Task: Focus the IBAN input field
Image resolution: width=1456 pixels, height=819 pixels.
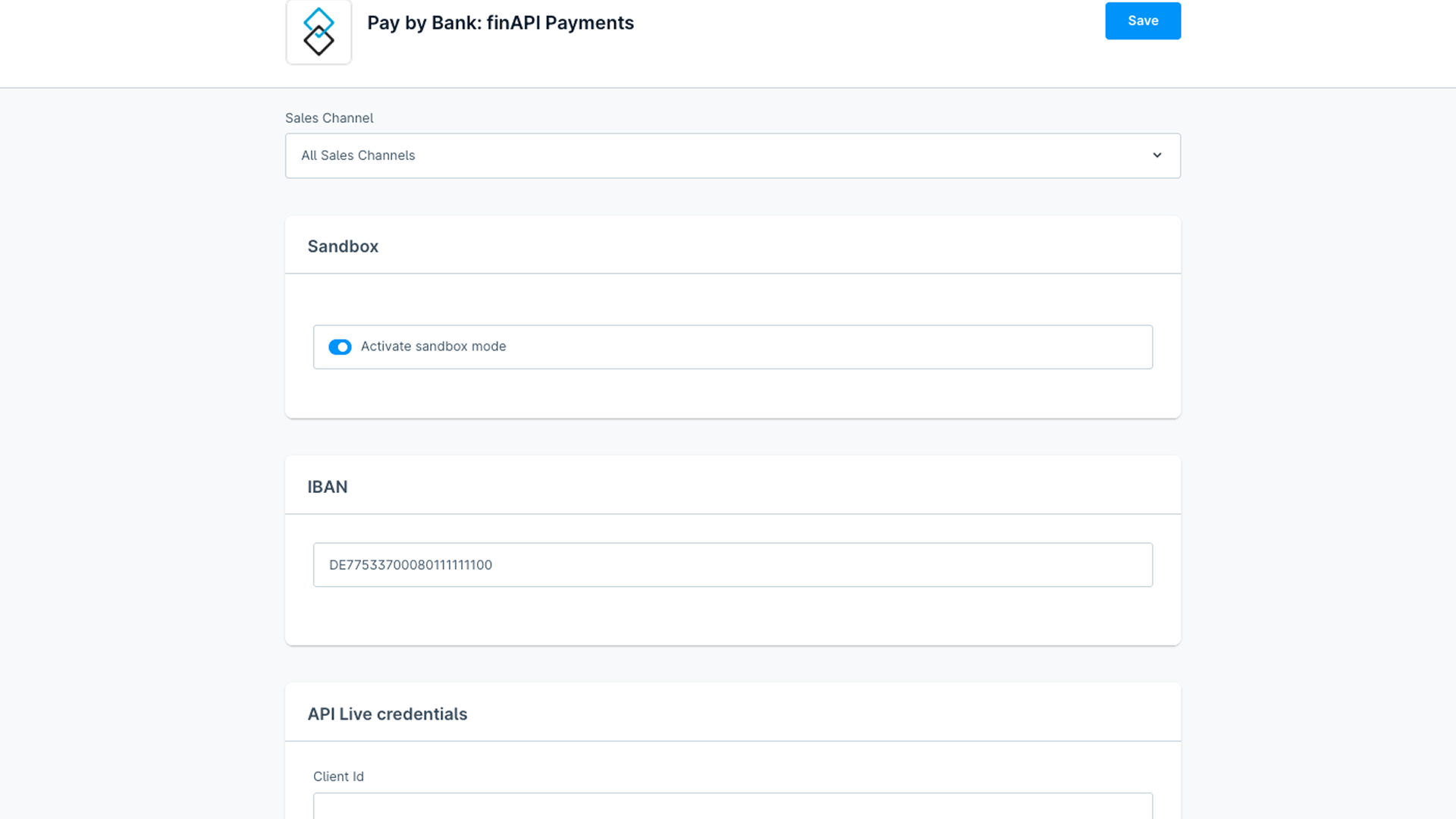Action: coord(733,565)
